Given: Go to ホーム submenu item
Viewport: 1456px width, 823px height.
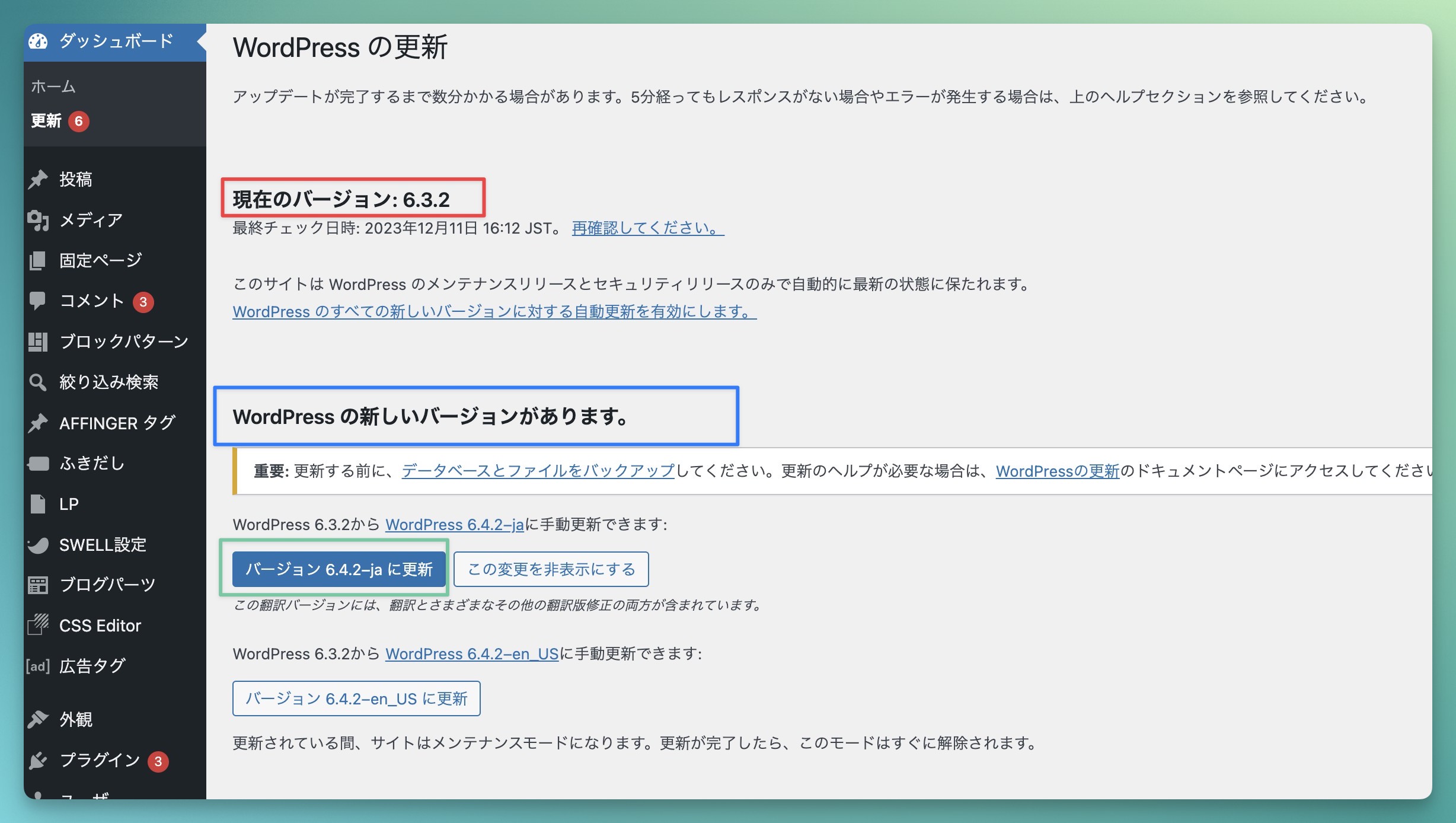Looking at the screenshot, I should point(53,87).
